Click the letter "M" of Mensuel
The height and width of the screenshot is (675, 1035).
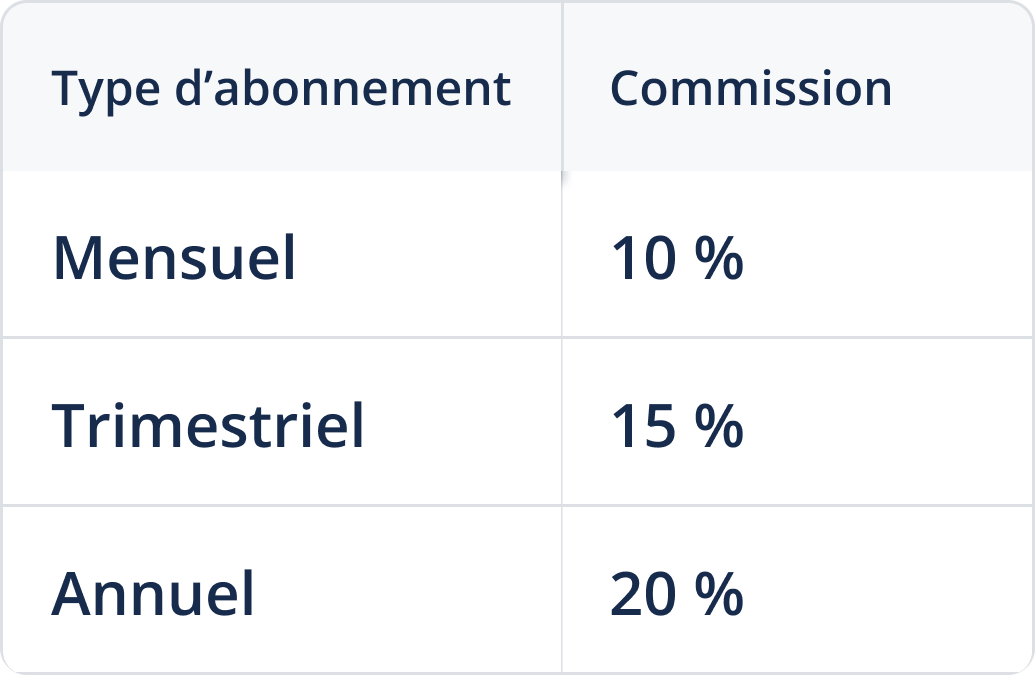point(77,258)
